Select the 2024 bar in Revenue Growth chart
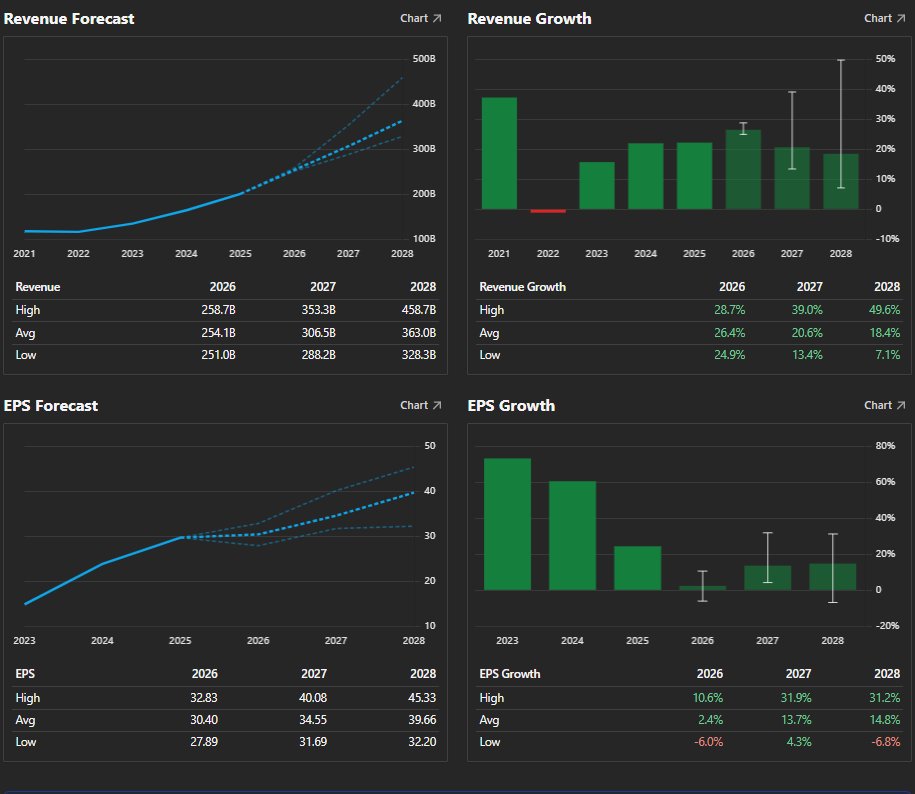Screen dimensions: 915x794 tap(645, 176)
